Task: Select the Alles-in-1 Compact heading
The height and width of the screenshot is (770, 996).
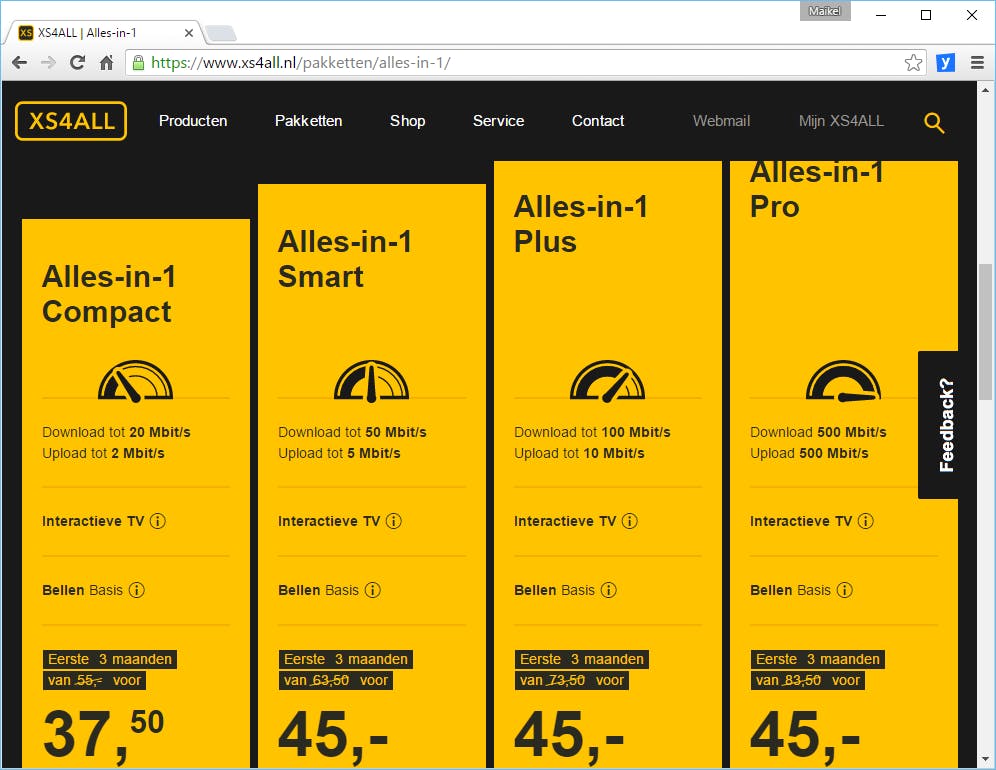Action: pyautogui.click(x=109, y=294)
